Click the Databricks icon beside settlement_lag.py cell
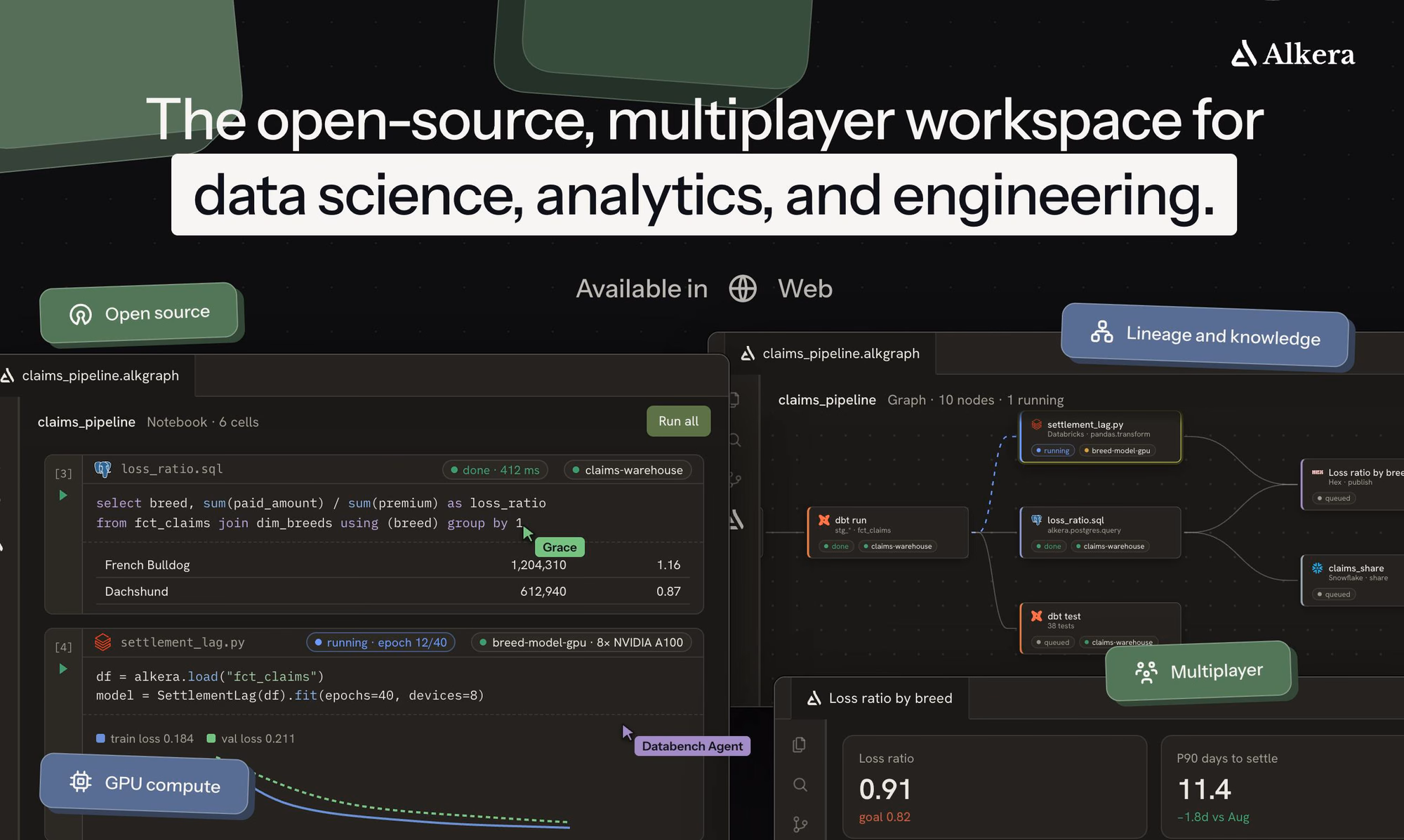Screen dimensions: 1404x840 (x=103, y=642)
